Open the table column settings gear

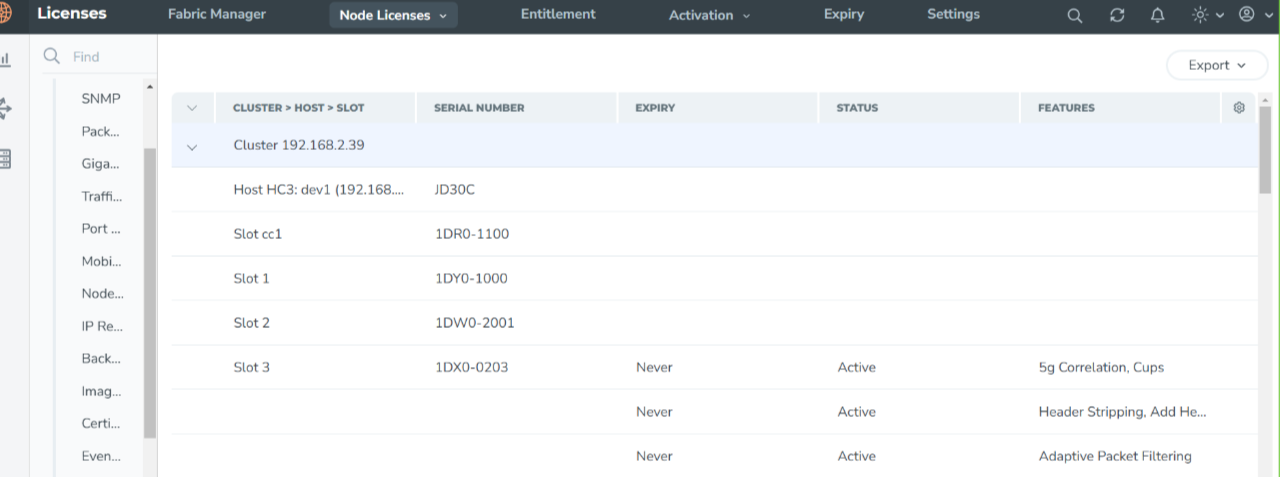point(1239,108)
